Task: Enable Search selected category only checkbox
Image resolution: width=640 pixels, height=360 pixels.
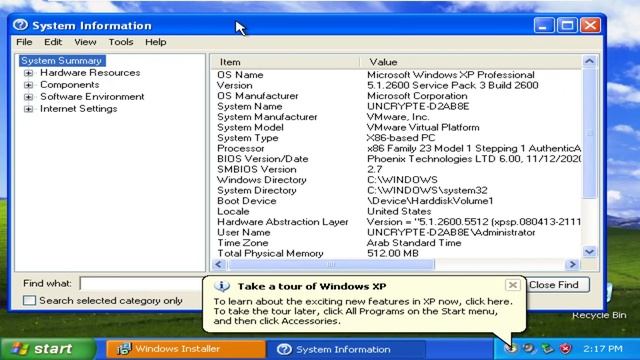Action: click(29, 300)
